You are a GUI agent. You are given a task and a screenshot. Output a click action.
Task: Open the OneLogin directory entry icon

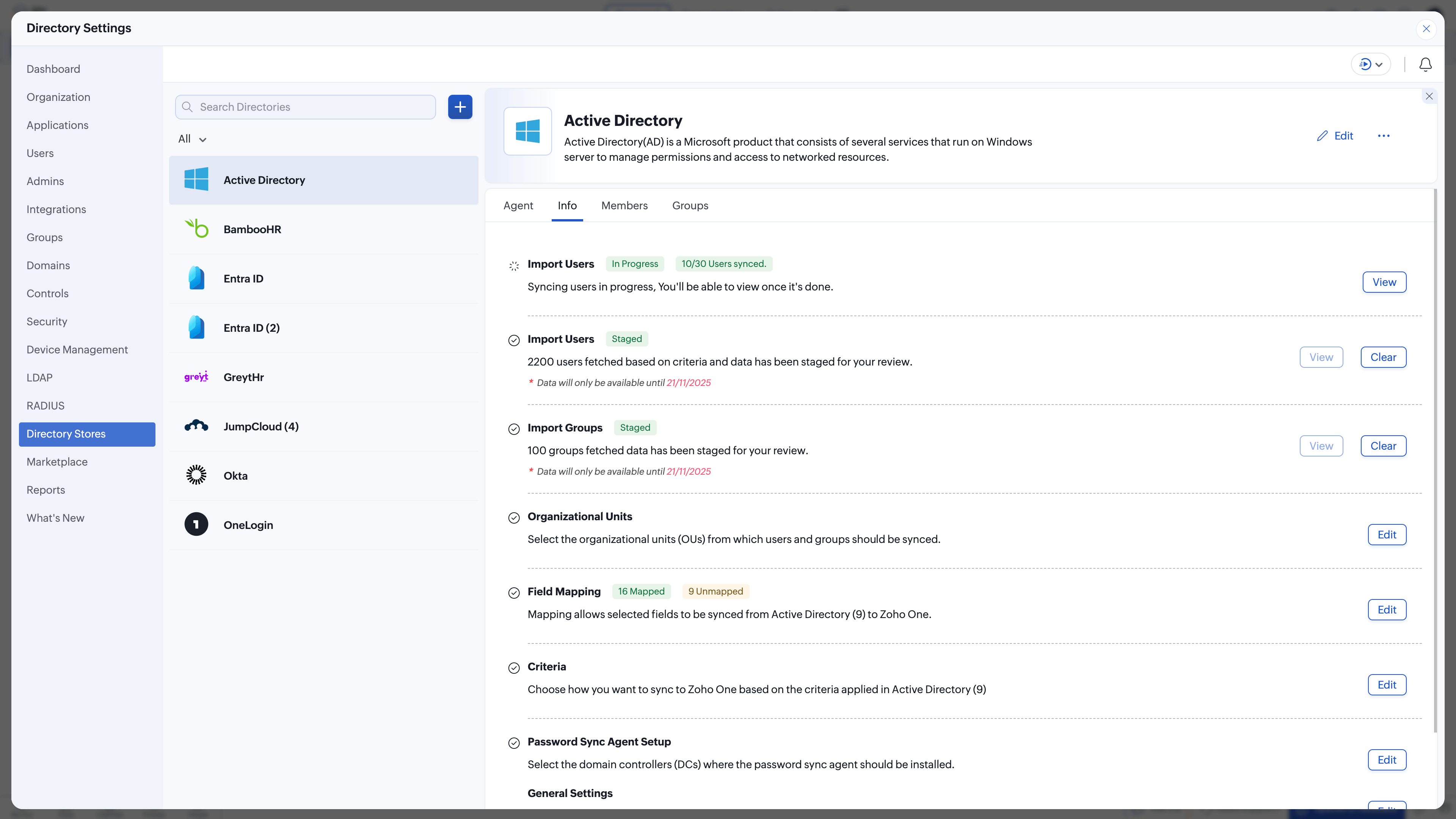196,524
